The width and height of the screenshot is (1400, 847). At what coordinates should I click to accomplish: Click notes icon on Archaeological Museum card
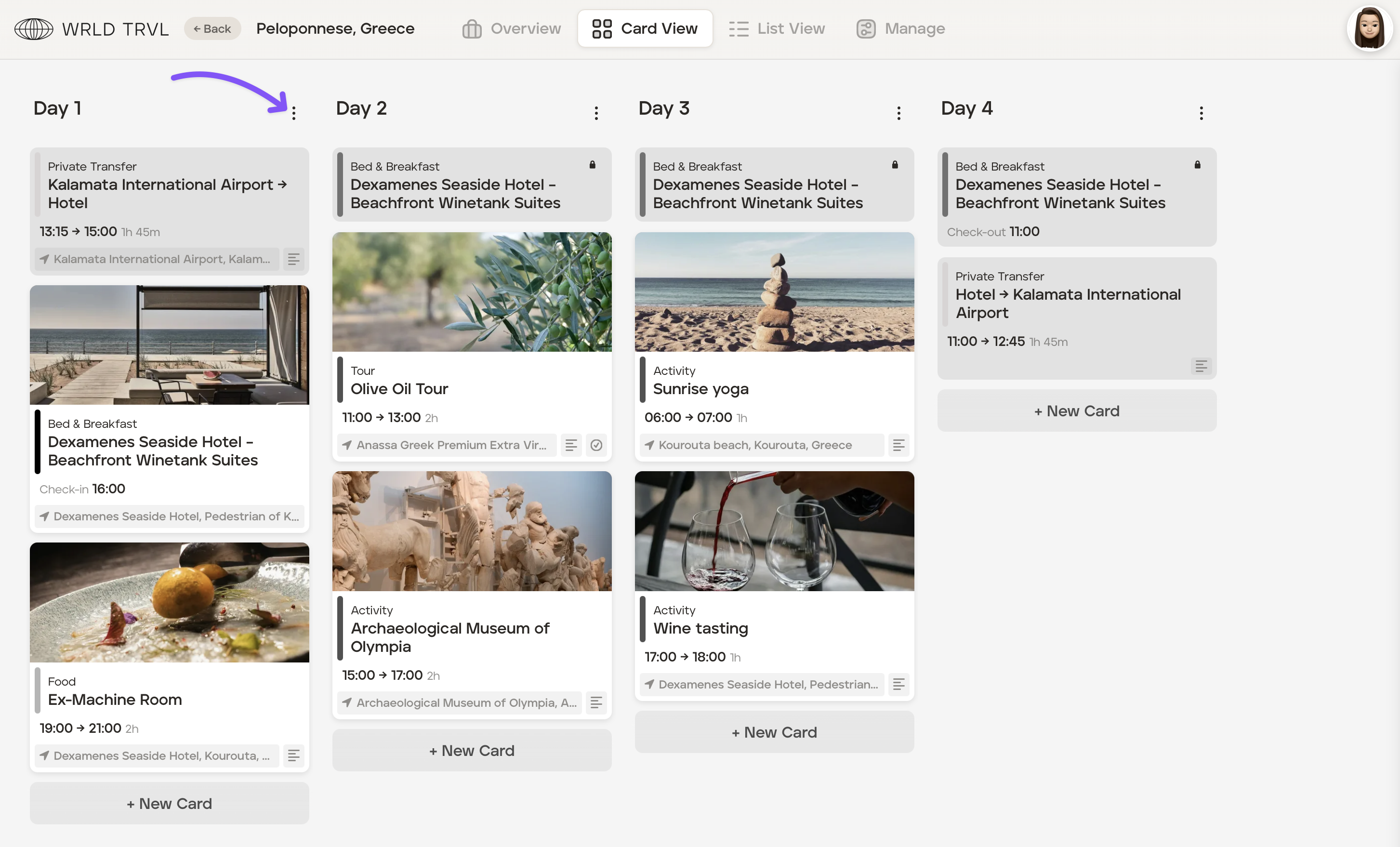pyautogui.click(x=596, y=703)
